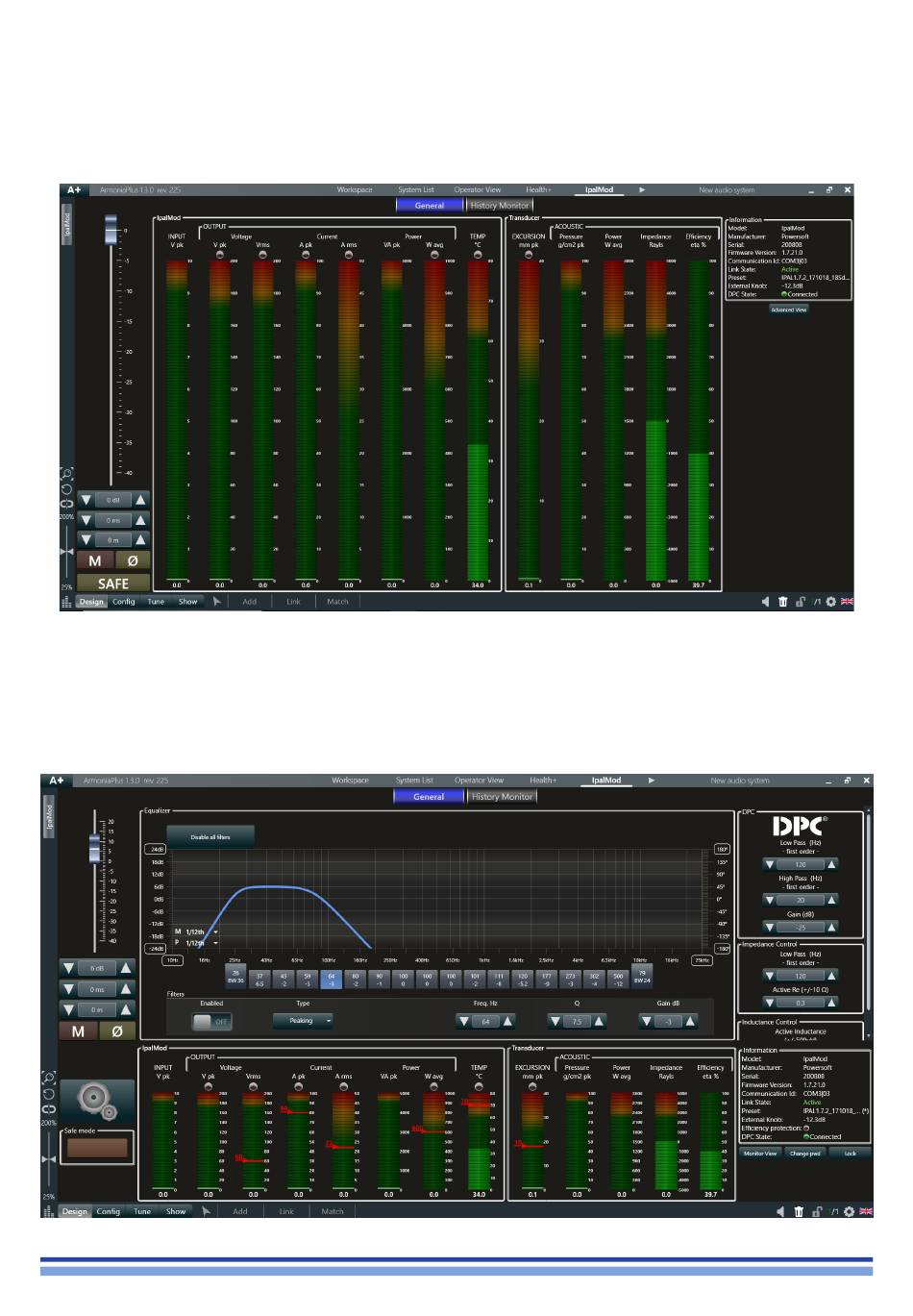913x1316 pixels.
Task: Click the up arrow for Active Re value
Action: [832, 1003]
